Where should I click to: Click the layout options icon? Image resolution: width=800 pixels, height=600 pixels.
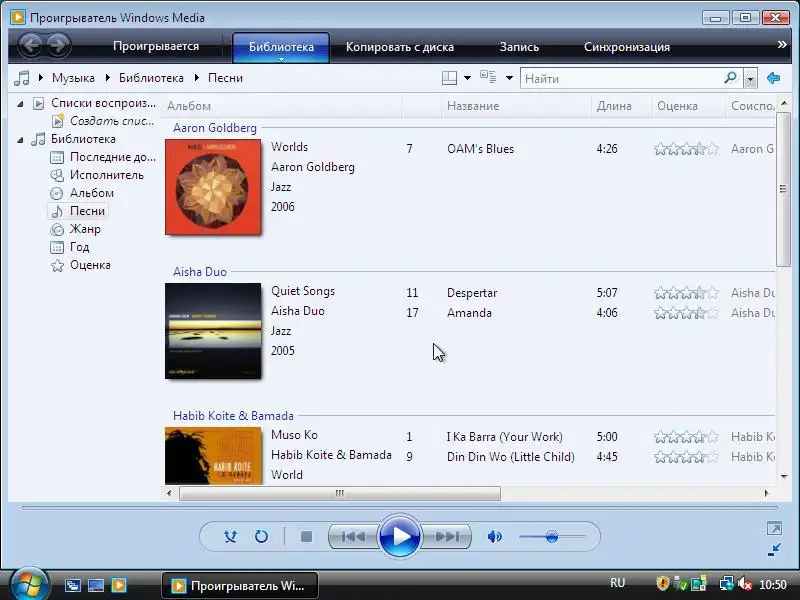click(x=449, y=78)
